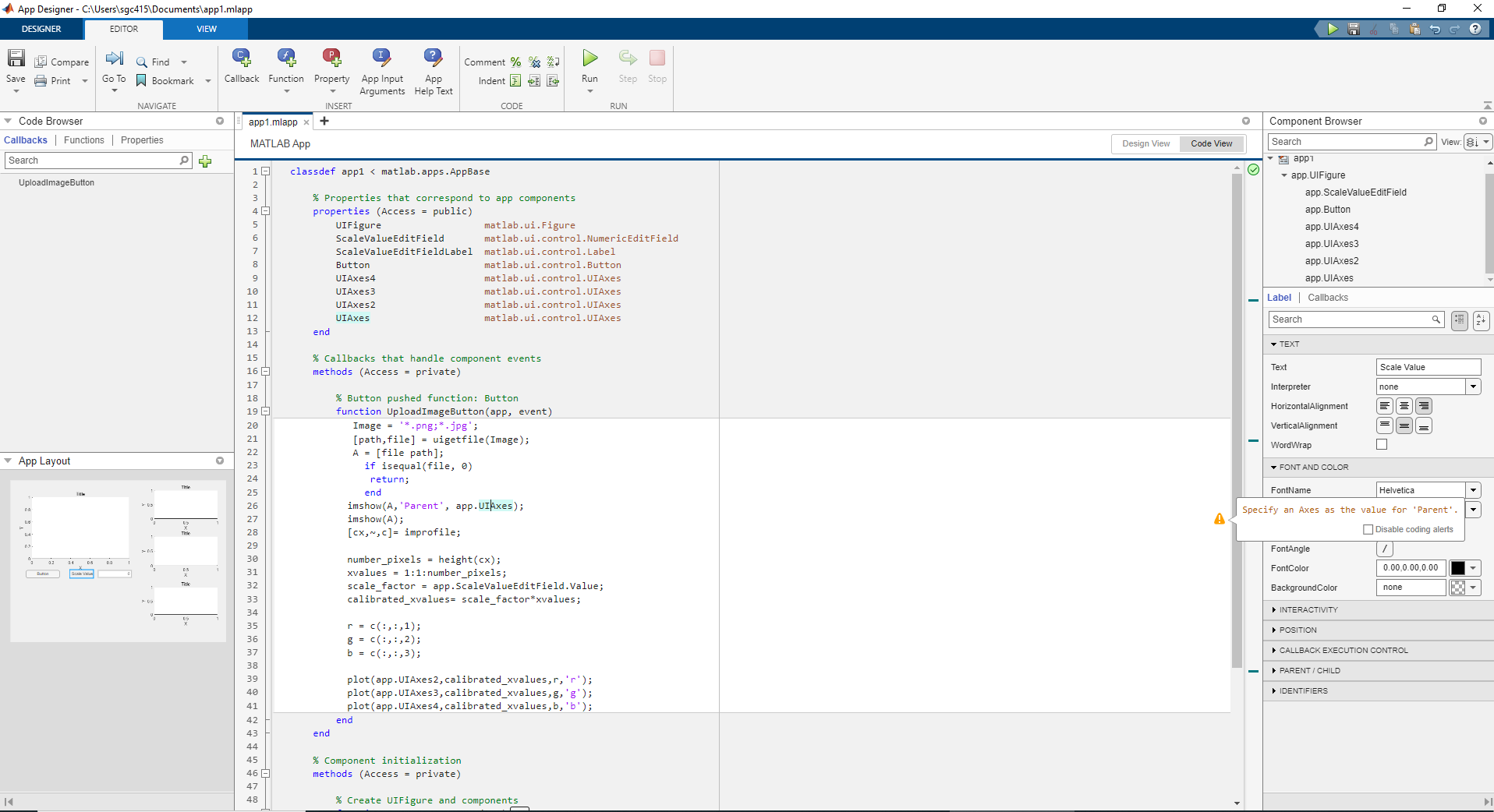Insert a new Function
The height and width of the screenshot is (812, 1494).
click(x=285, y=58)
